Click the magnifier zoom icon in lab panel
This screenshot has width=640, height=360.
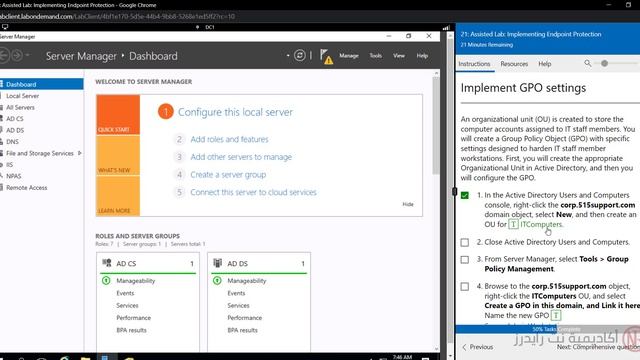587,63
